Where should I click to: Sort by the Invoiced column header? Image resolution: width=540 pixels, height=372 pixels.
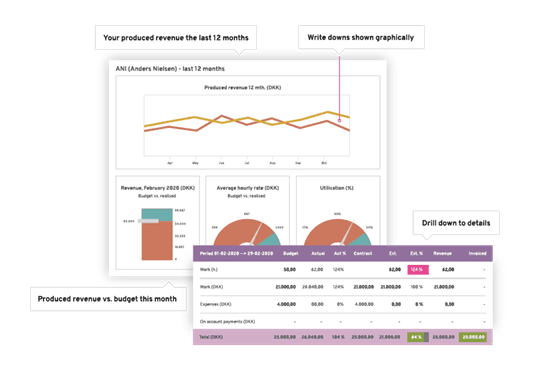(477, 254)
